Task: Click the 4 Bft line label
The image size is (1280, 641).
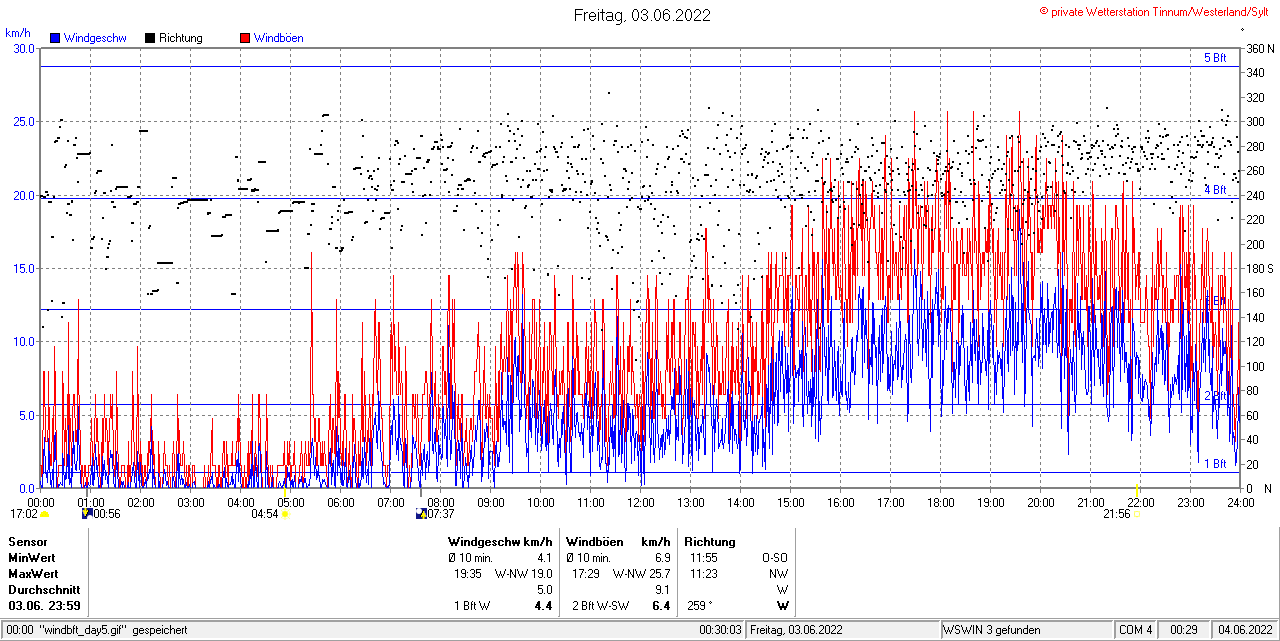Action: [1215, 189]
